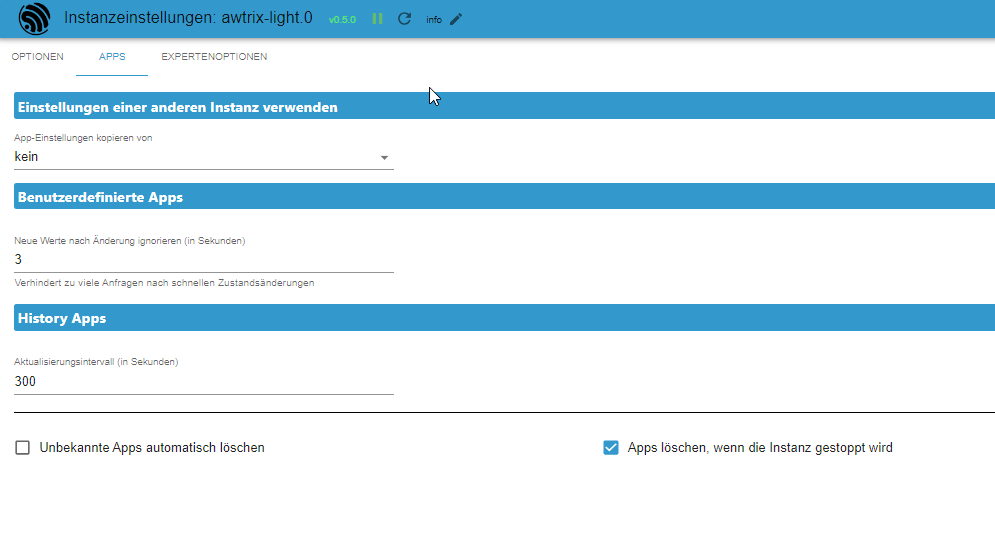
Task: Click the dropdown arrow next to kein
Action: 384,157
